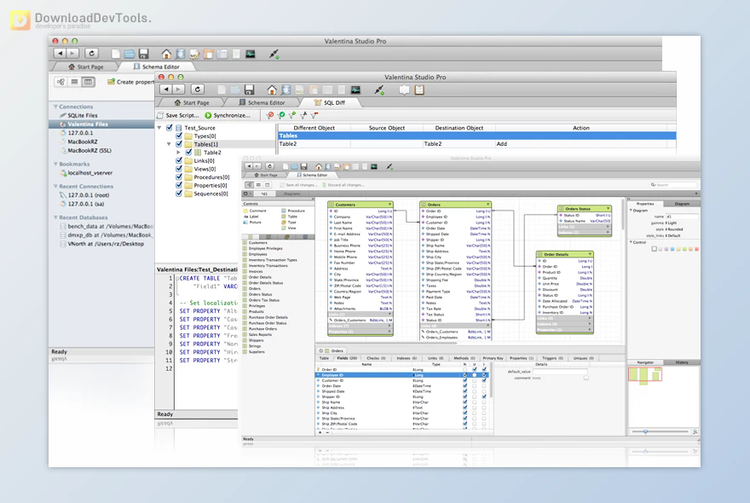Click the Save disk icon in the SQL Diff window toolbar
Image resolution: width=750 pixels, height=503 pixels.
tap(249, 89)
